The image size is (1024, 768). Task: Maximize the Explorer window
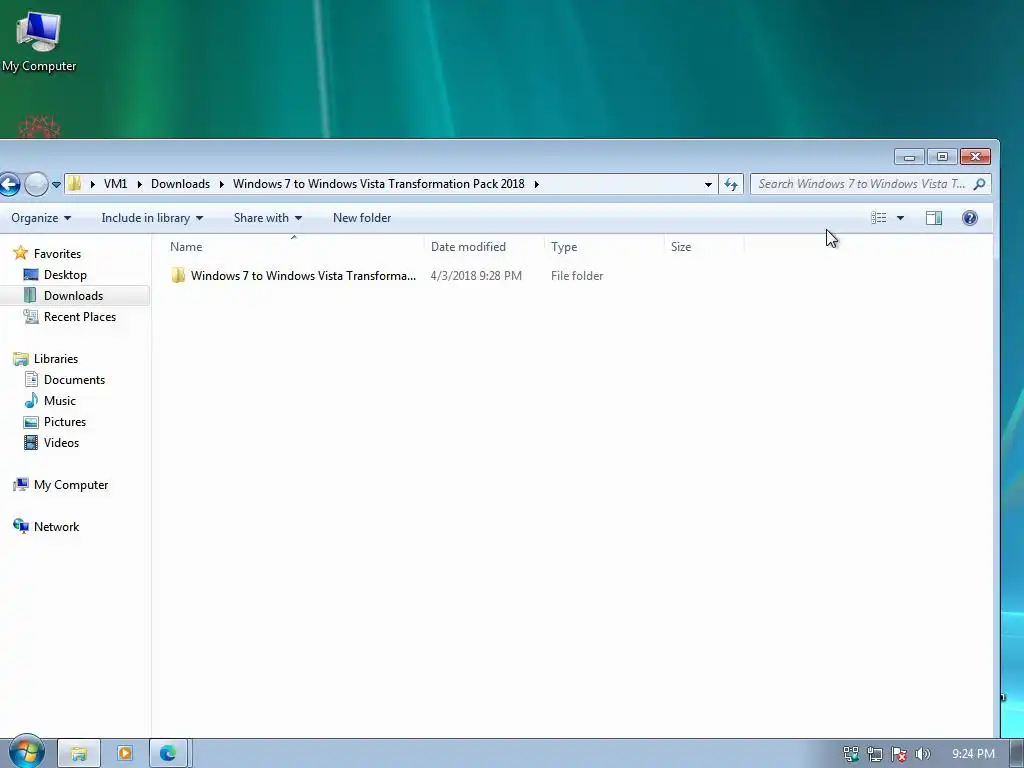(942, 157)
